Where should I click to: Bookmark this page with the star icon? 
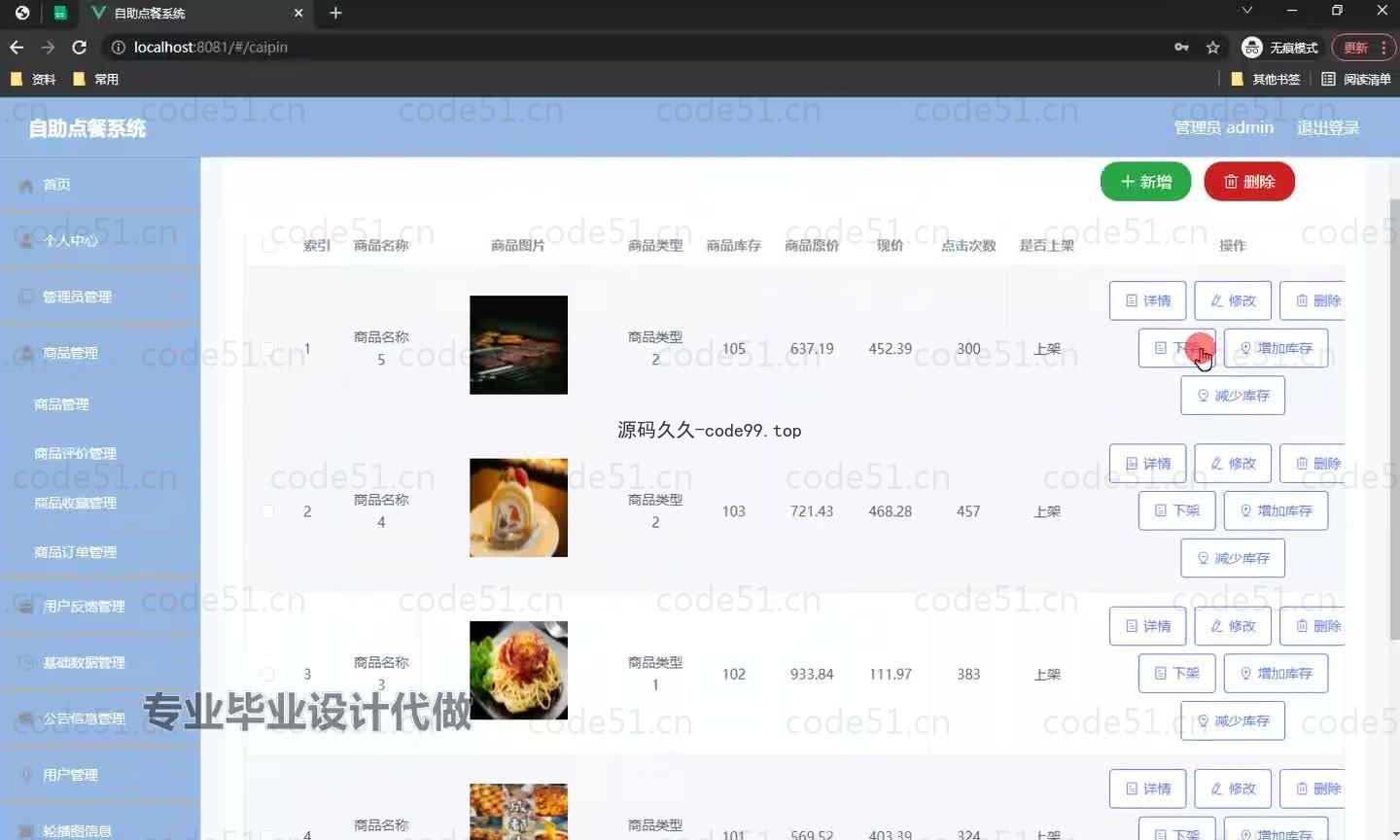1212,47
